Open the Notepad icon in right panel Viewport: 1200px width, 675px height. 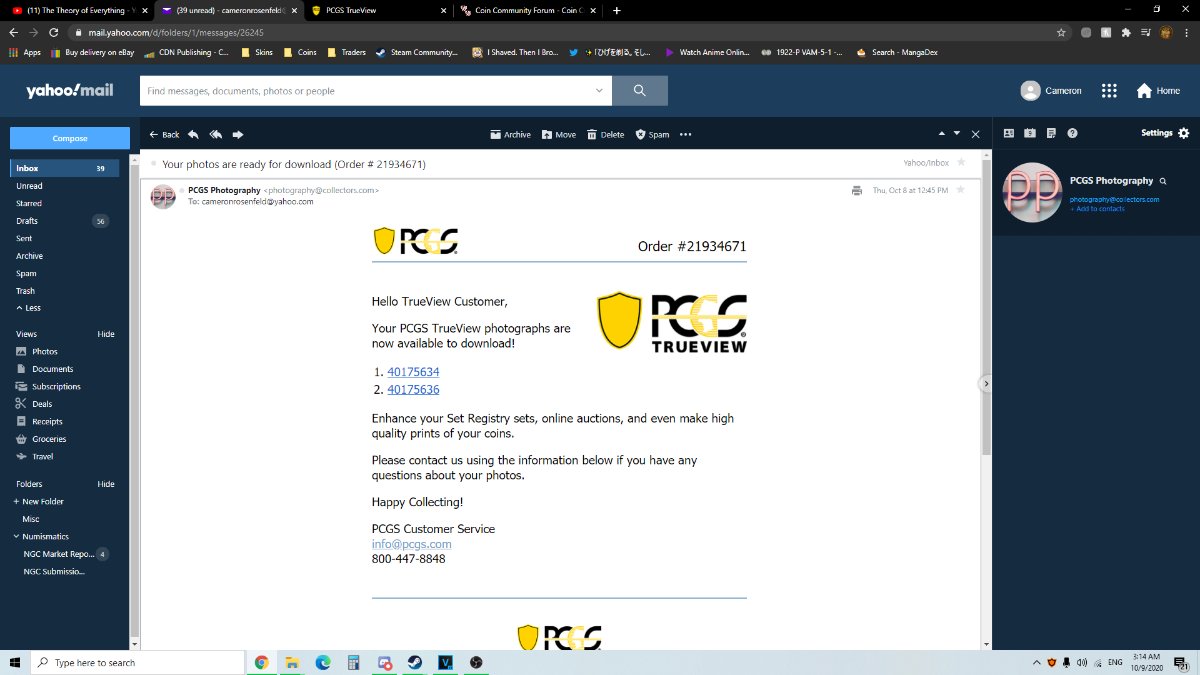pyautogui.click(x=1051, y=133)
